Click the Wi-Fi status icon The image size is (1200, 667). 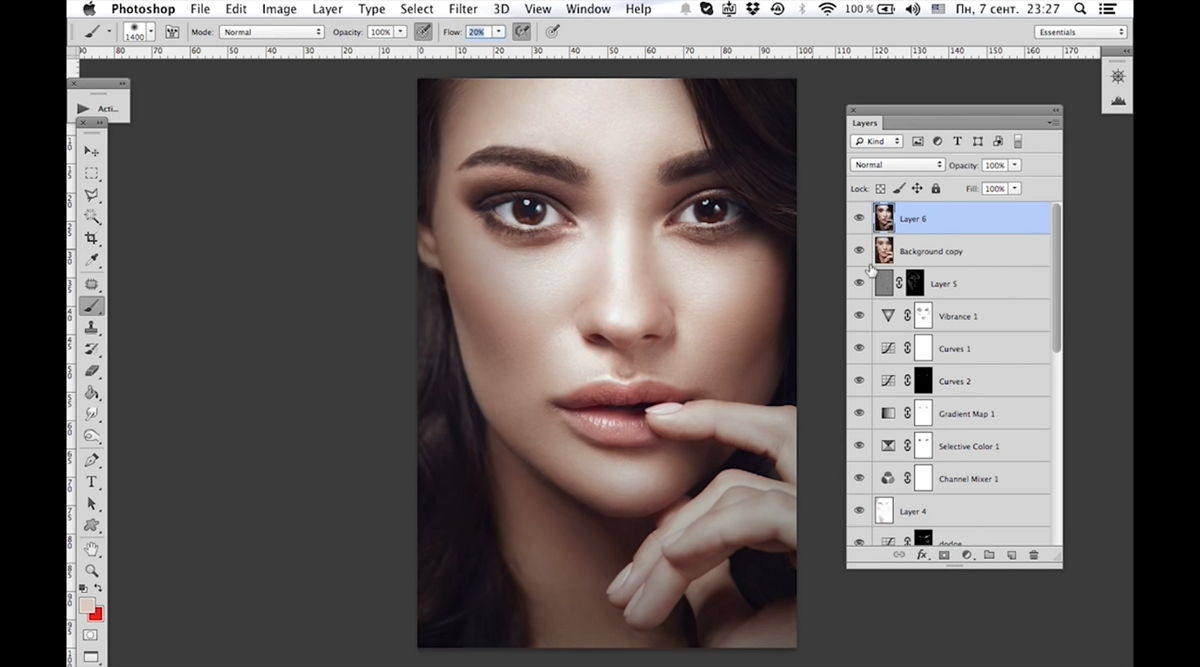pyautogui.click(x=827, y=9)
